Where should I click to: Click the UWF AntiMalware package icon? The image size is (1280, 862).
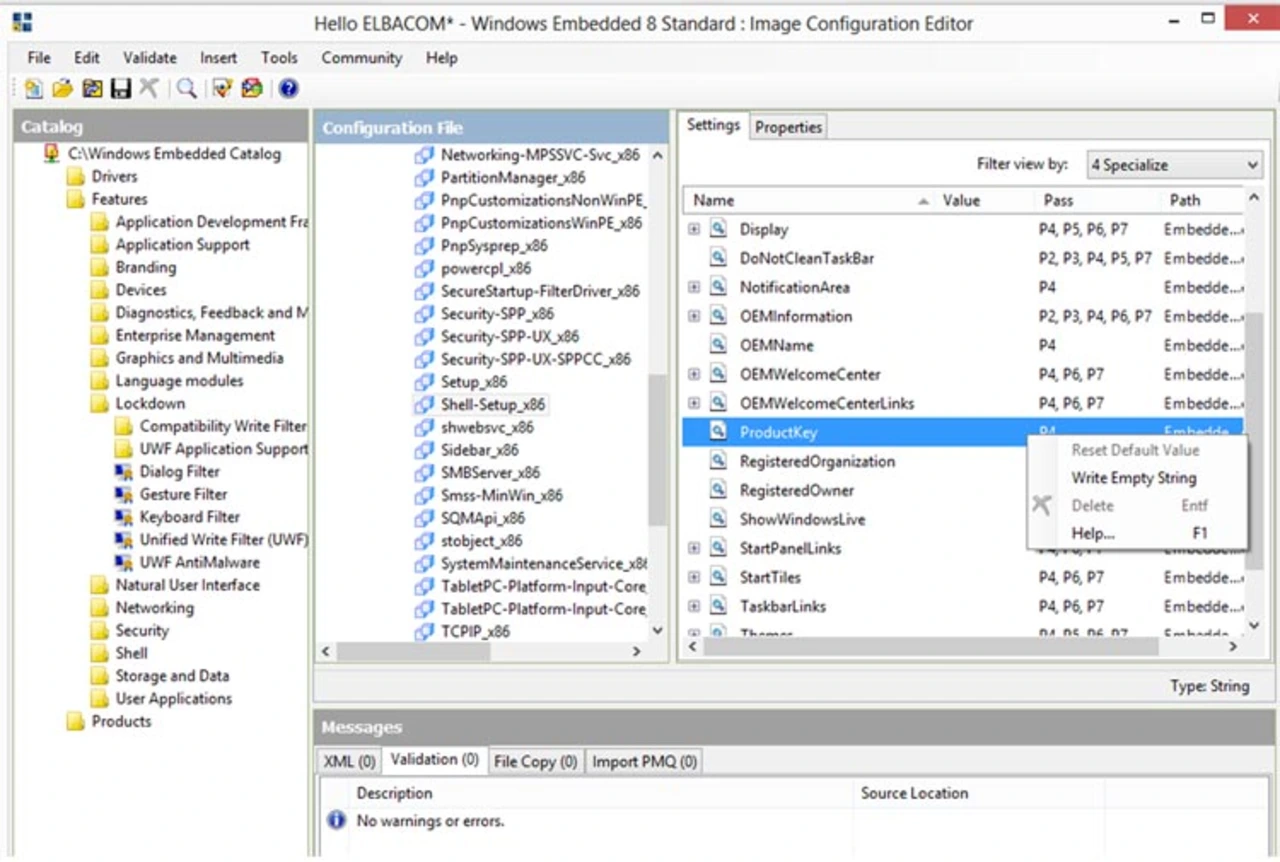pyautogui.click(x=124, y=563)
